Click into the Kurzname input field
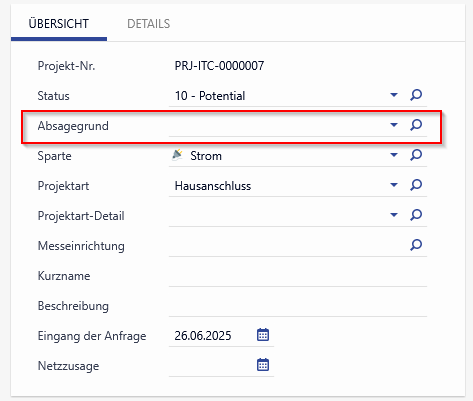Screen dimensions: 473x401 tap(298, 276)
